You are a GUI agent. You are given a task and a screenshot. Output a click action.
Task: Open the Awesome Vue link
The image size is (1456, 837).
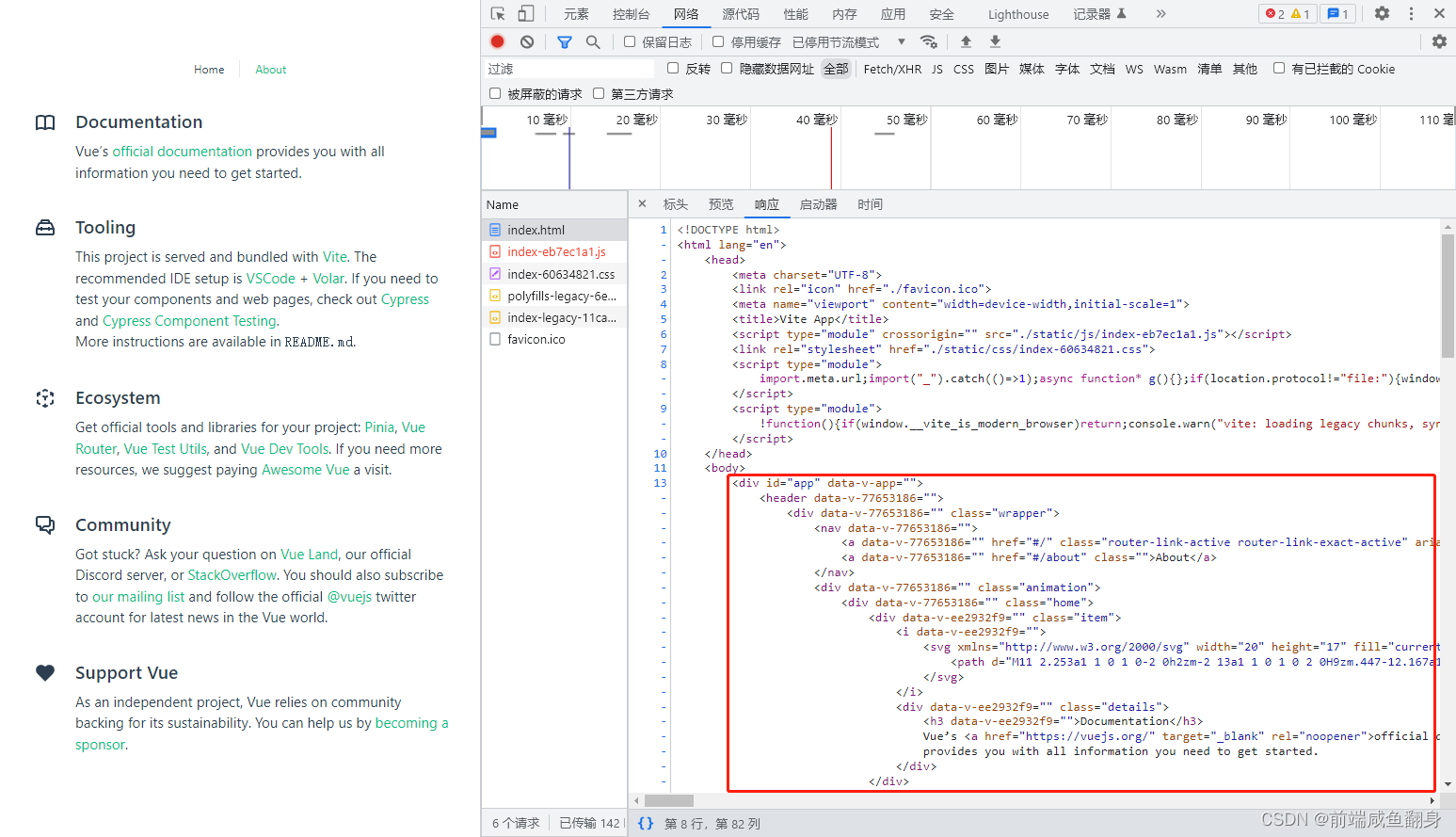[305, 470]
